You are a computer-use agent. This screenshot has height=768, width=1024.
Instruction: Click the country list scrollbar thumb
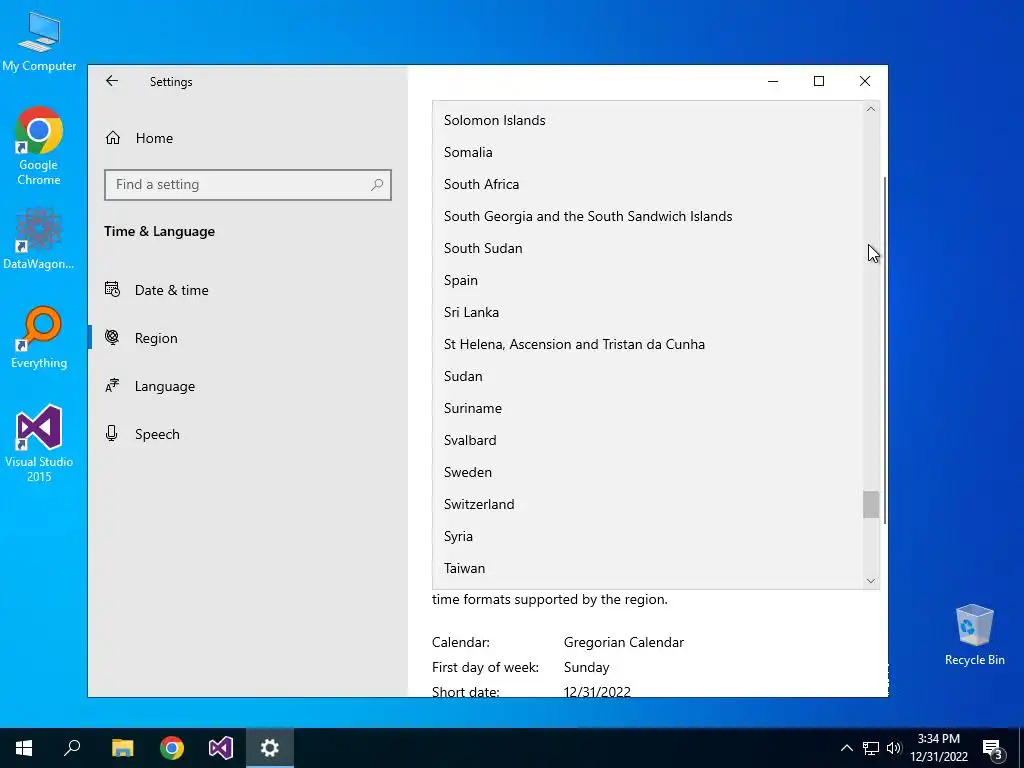tap(871, 504)
